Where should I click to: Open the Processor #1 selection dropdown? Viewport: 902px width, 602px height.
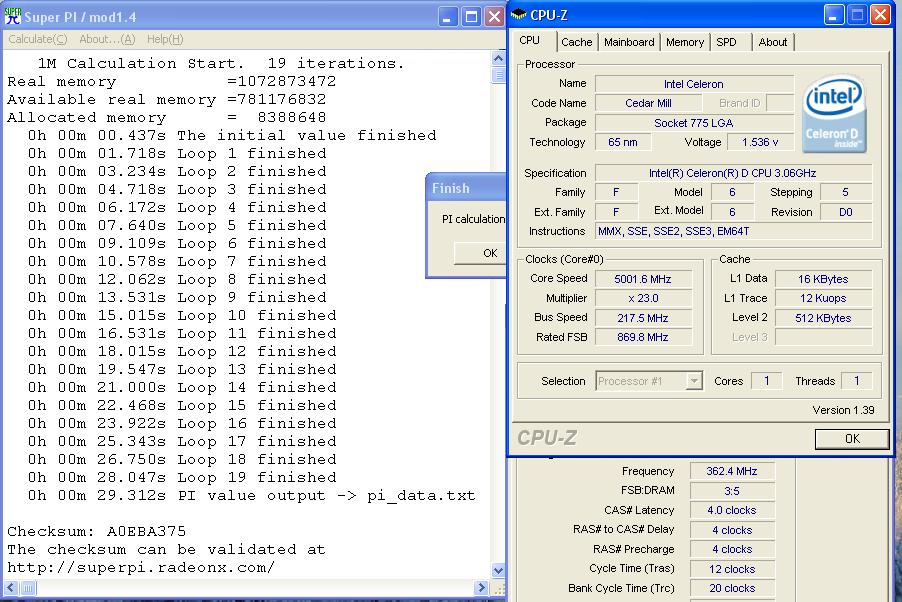(694, 381)
